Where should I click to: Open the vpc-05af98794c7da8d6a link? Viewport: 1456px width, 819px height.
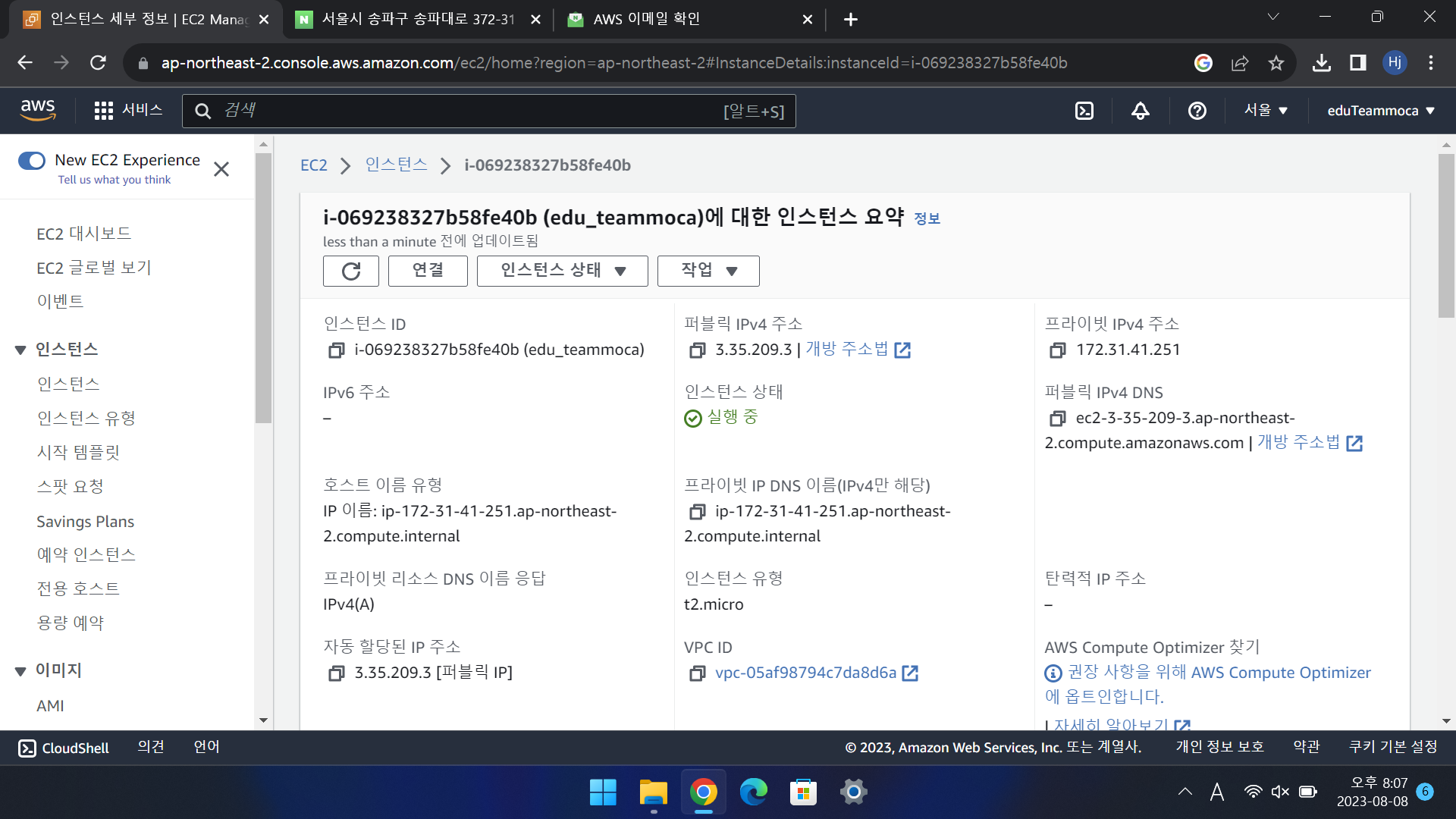(x=805, y=673)
